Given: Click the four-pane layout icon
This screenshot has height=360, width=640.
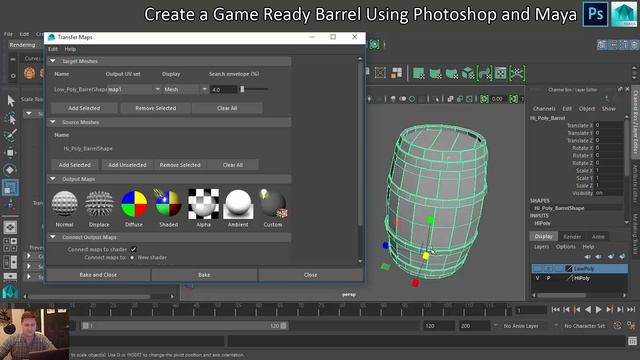Looking at the screenshot, I should pos(10,245).
